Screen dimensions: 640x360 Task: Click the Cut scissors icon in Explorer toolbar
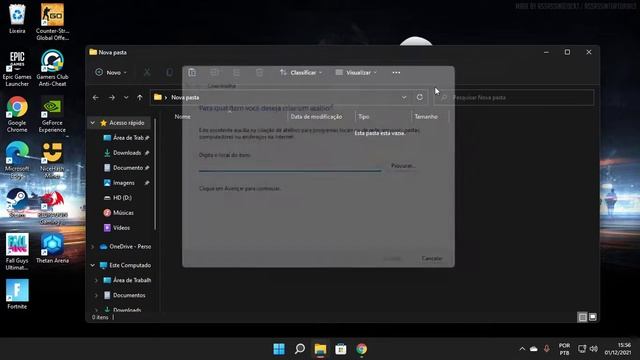147,73
